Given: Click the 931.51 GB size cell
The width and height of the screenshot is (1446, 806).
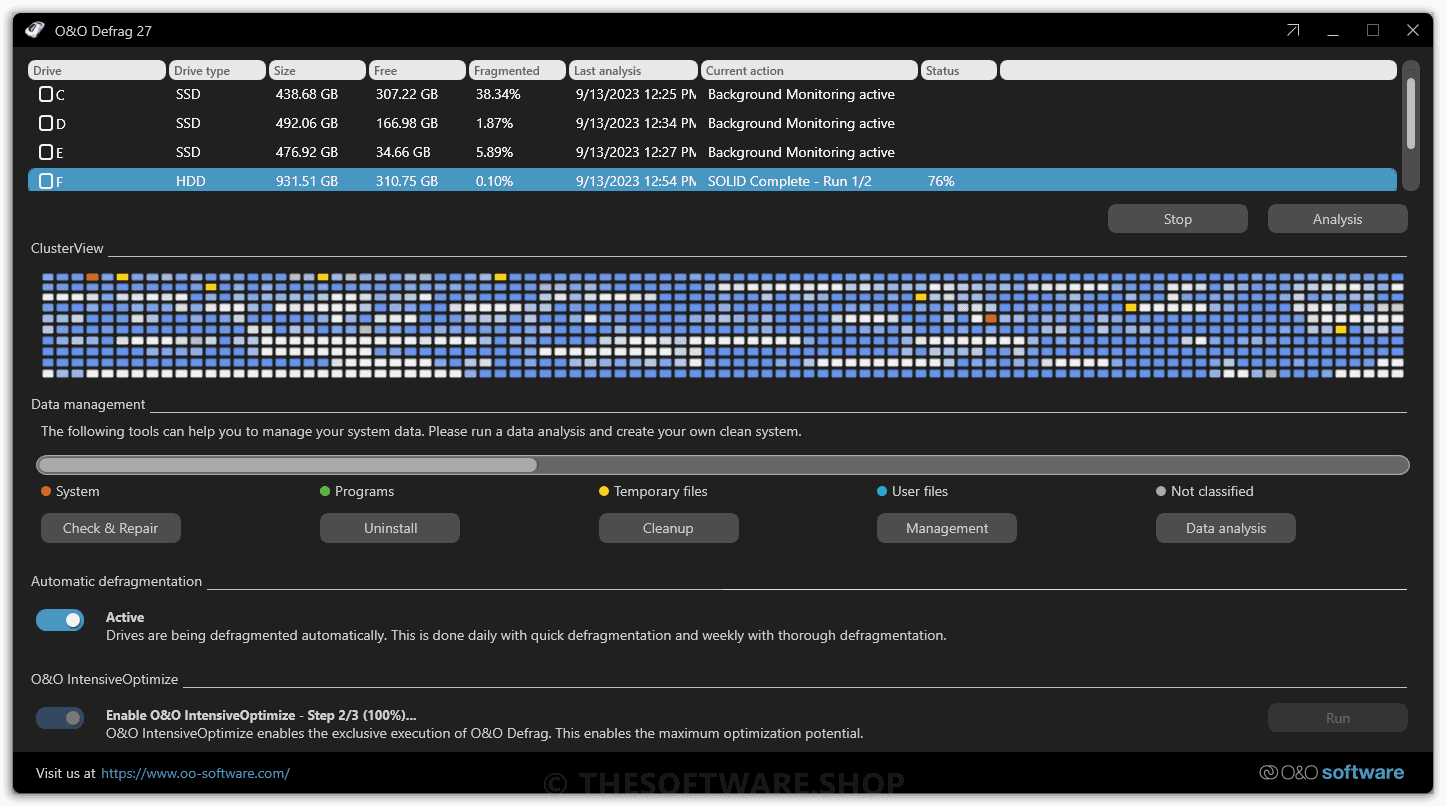Looking at the screenshot, I should pyautogui.click(x=307, y=181).
